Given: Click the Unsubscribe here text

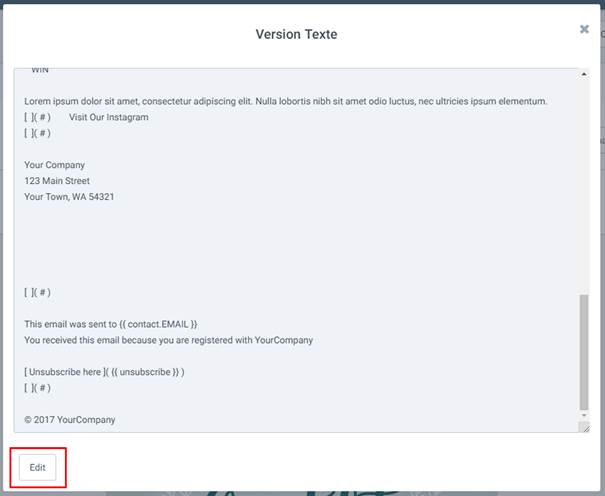Looking at the screenshot, I should pyautogui.click(x=66, y=372).
